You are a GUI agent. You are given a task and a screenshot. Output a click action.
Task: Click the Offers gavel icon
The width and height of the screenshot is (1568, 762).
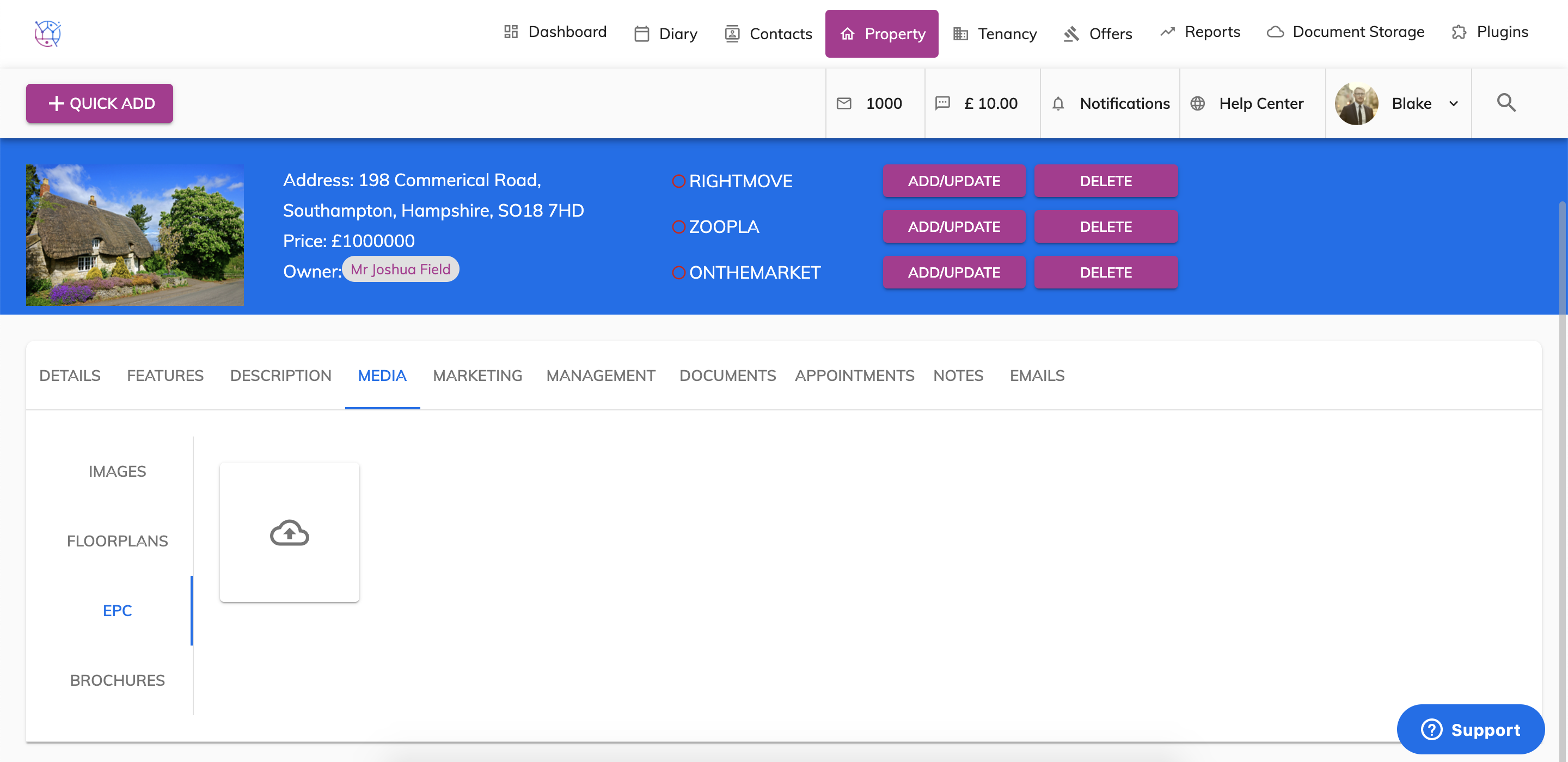1071,34
